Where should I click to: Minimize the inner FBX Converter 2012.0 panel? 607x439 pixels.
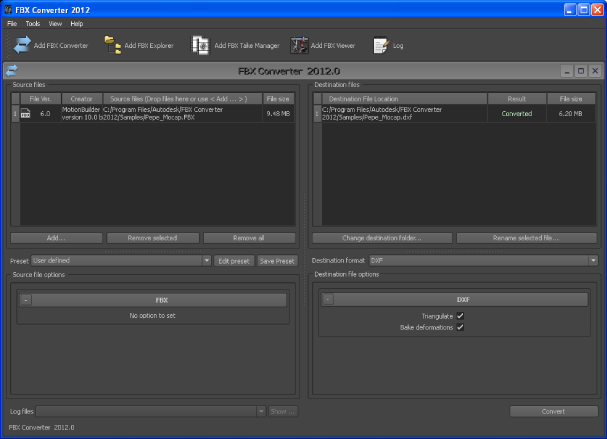[567, 71]
